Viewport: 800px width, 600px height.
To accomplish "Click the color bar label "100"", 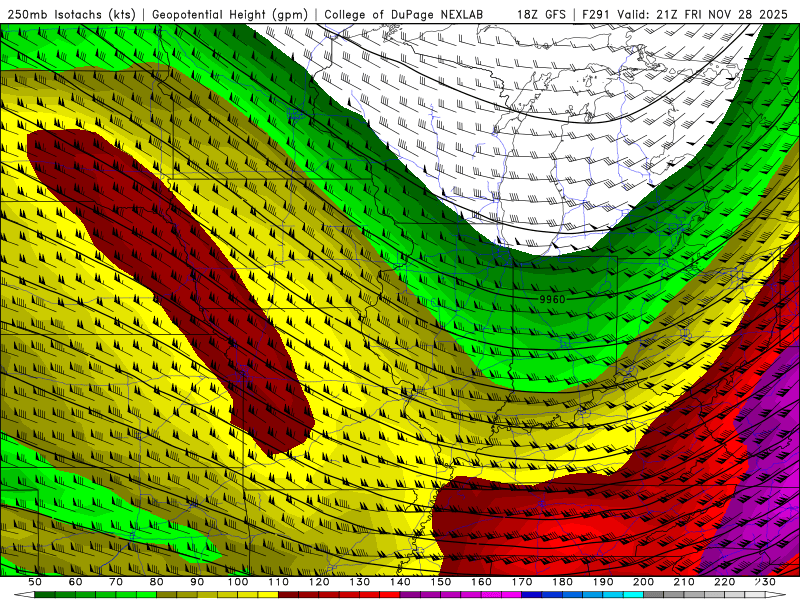I will 238,582.
